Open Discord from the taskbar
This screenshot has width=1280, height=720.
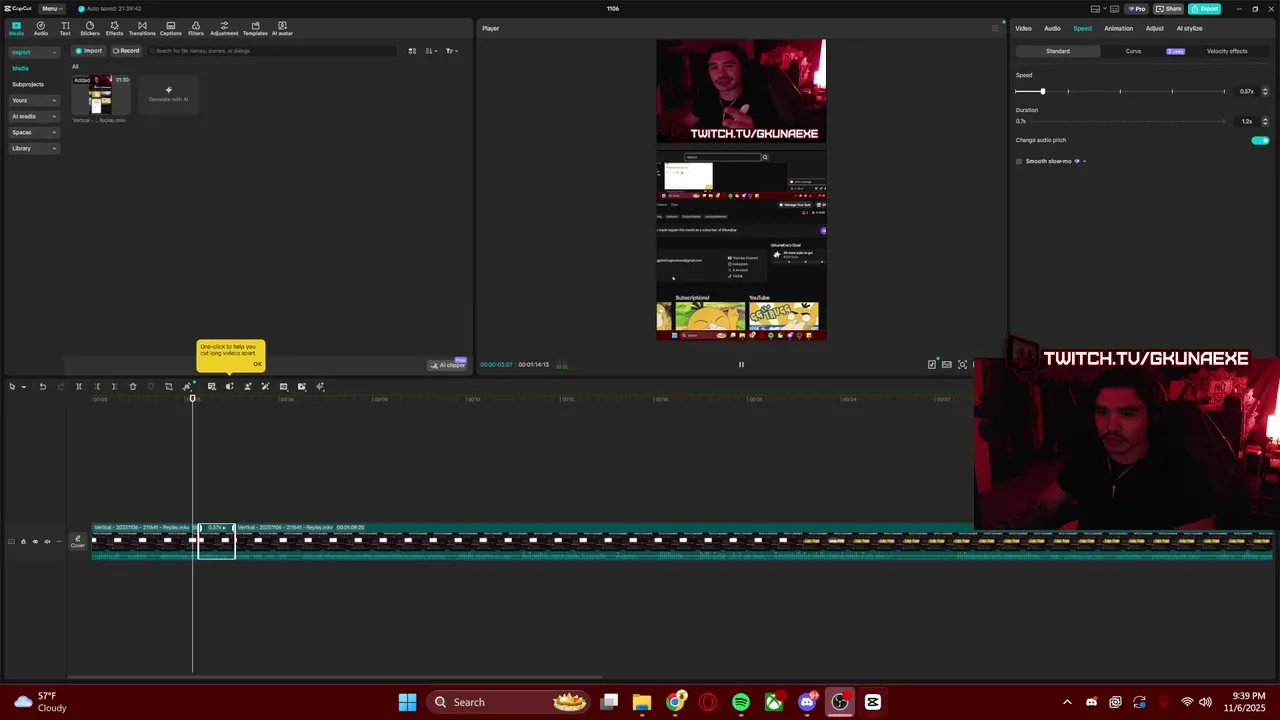(807, 702)
